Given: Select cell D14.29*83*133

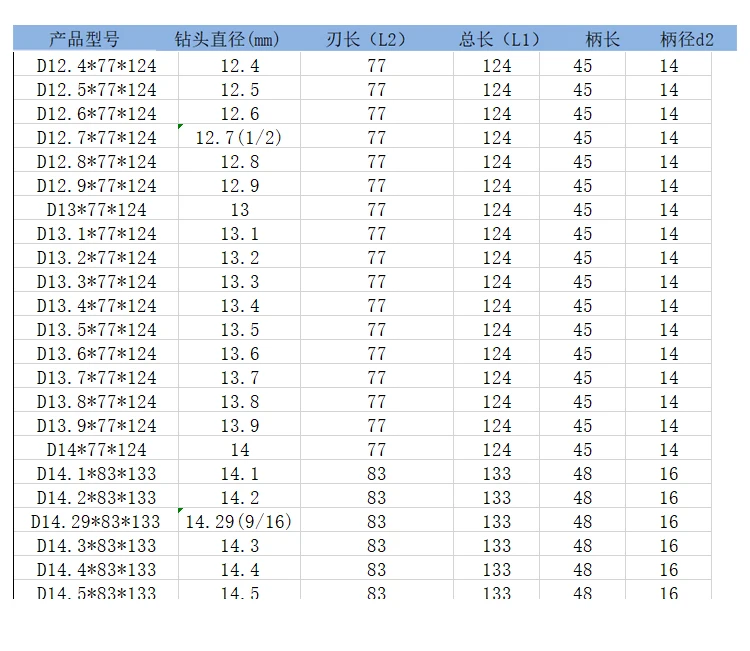Looking at the screenshot, I should pos(96,522).
